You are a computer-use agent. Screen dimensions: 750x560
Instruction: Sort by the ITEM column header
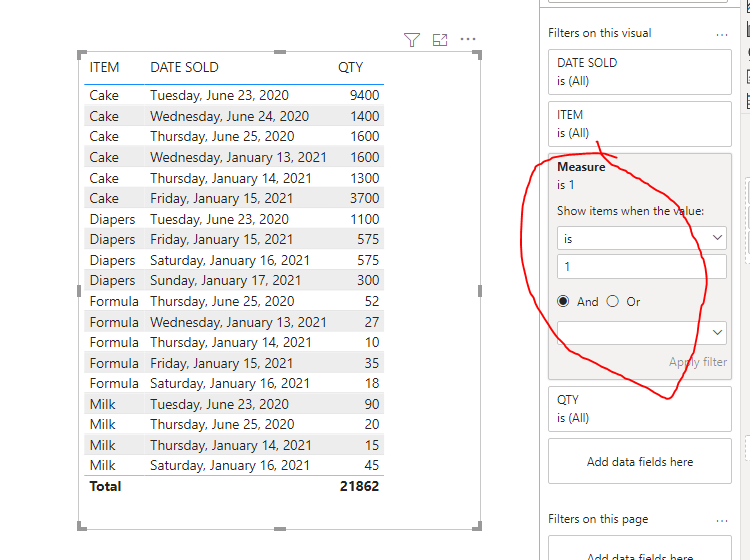point(104,67)
